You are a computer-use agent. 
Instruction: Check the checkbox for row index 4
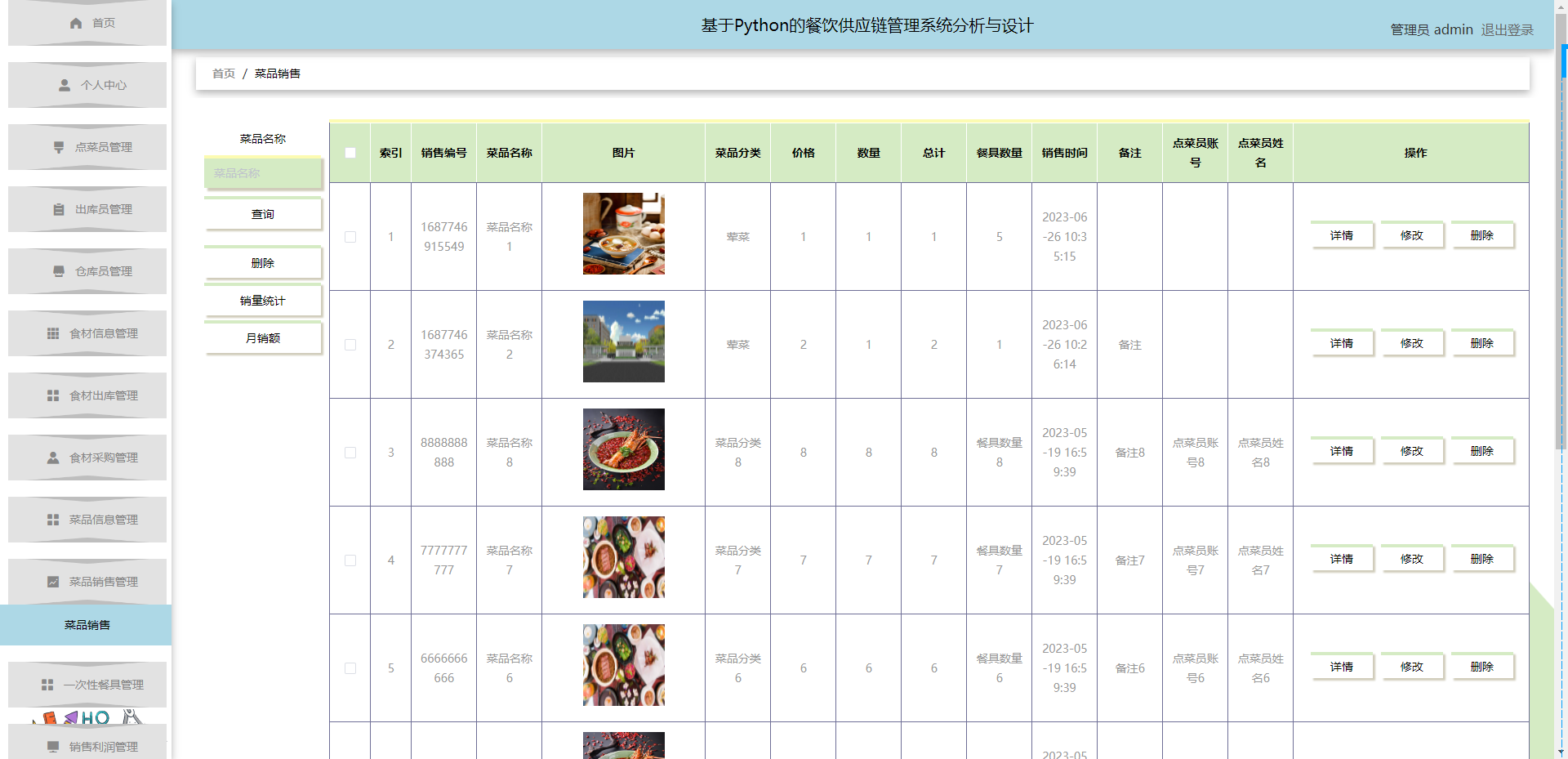pyautogui.click(x=350, y=560)
